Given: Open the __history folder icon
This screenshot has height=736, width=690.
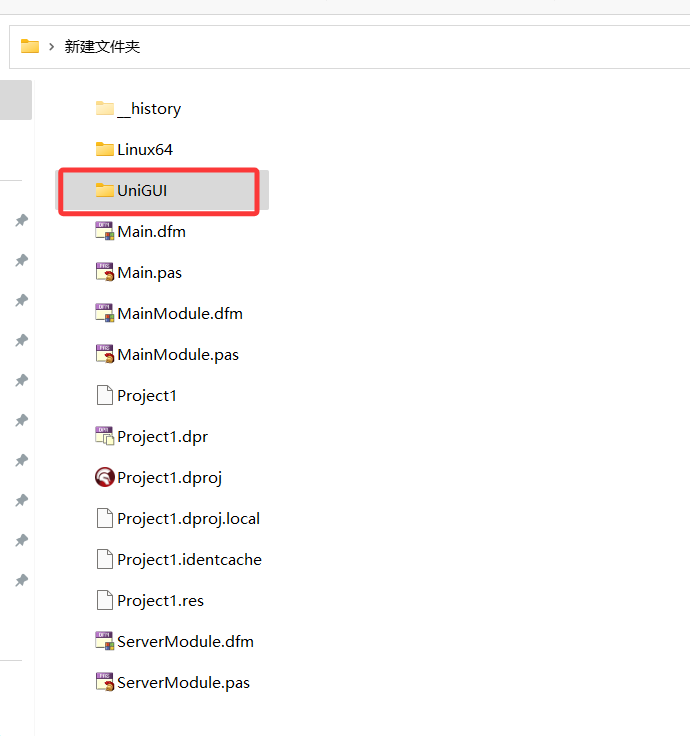Looking at the screenshot, I should 105,108.
